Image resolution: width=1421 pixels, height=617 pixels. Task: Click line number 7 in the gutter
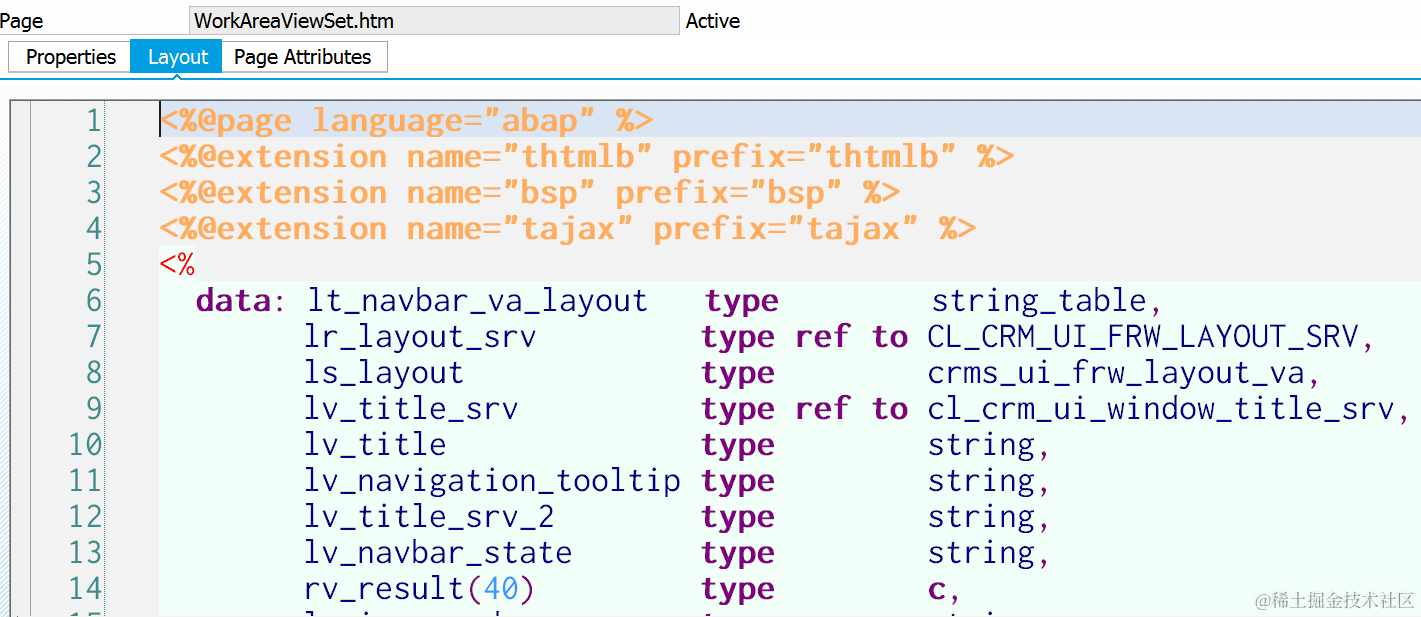pos(93,337)
